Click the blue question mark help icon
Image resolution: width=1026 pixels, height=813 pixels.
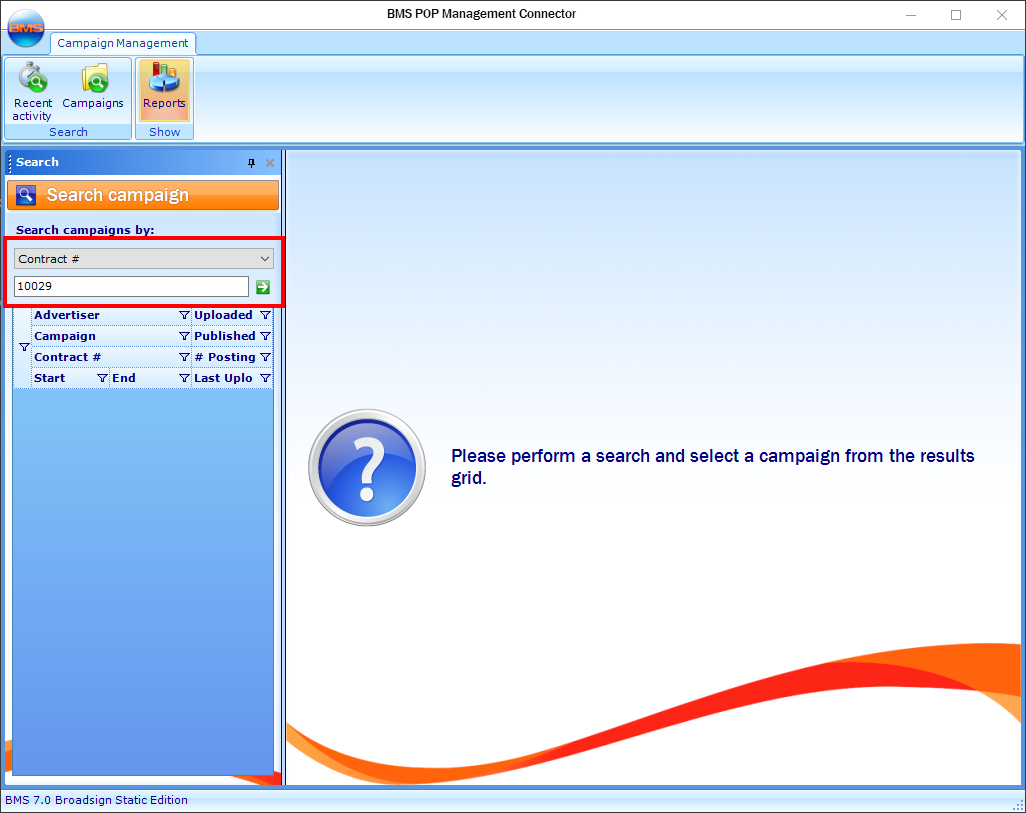(x=367, y=467)
